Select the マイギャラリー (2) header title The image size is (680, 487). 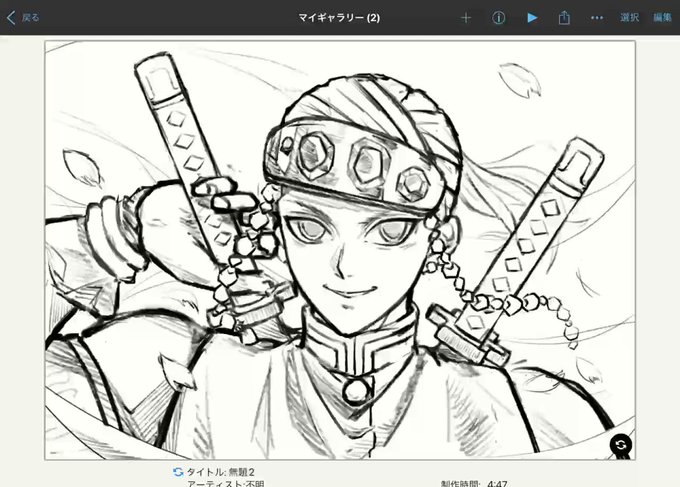pos(339,18)
